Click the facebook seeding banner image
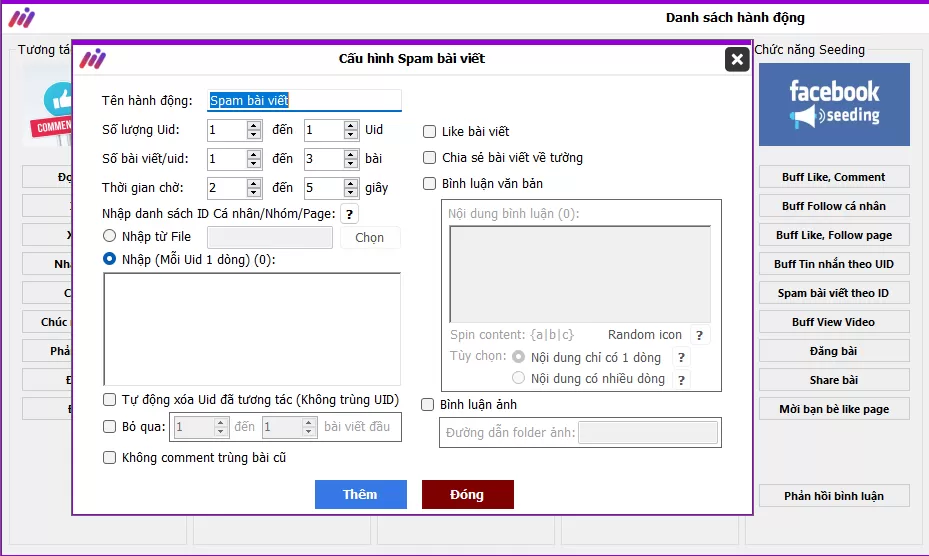The width and height of the screenshot is (929, 556). tap(834, 105)
